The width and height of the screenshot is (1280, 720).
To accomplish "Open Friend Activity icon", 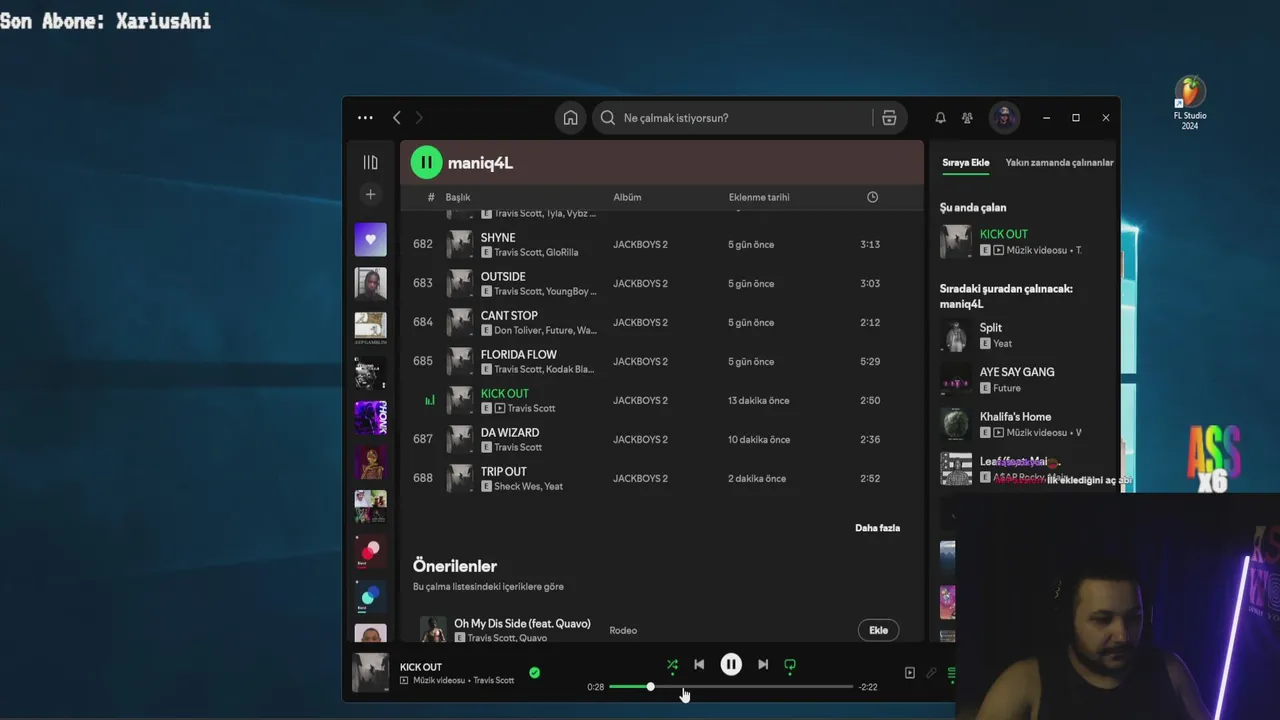I will 967,118.
